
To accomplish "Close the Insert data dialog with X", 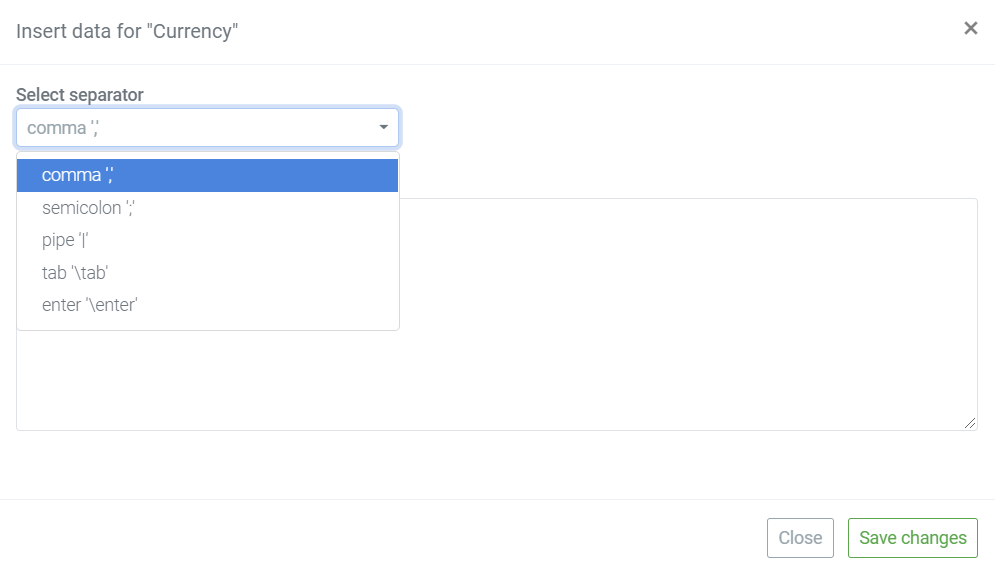I will (x=970, y=29).
